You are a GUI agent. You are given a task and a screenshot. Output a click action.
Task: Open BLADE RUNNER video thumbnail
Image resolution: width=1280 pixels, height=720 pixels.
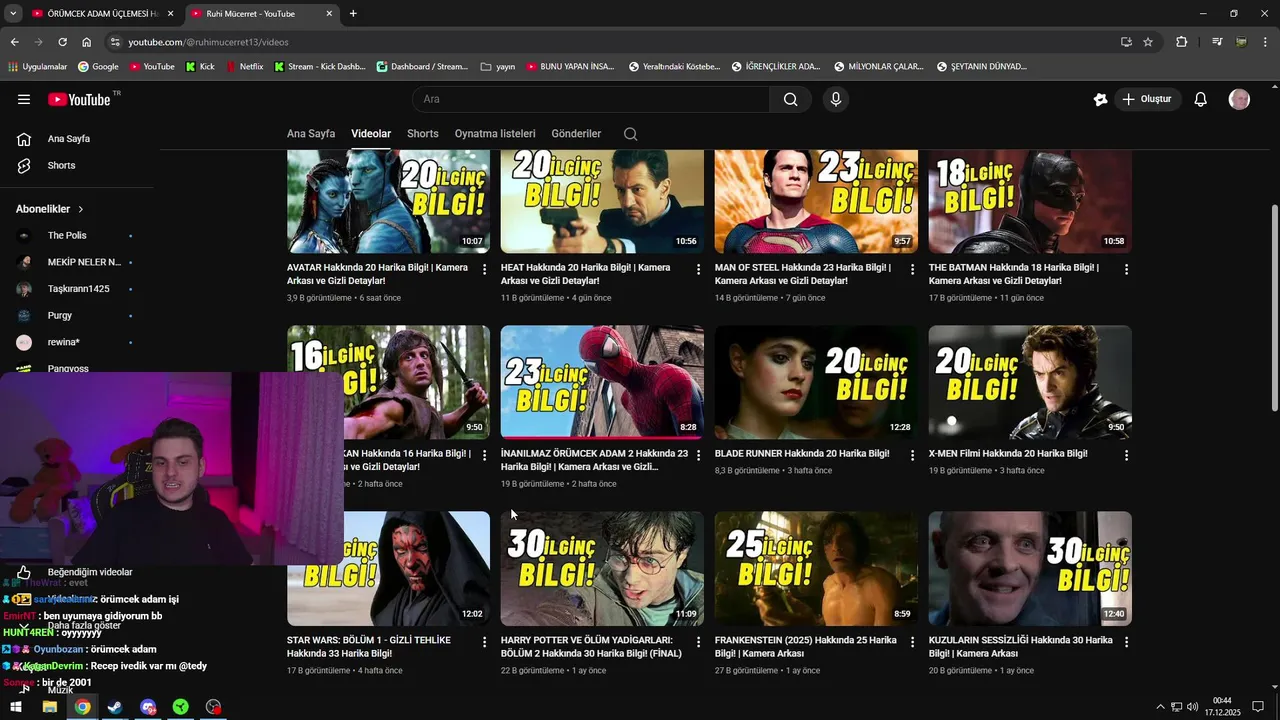point(816,382)
